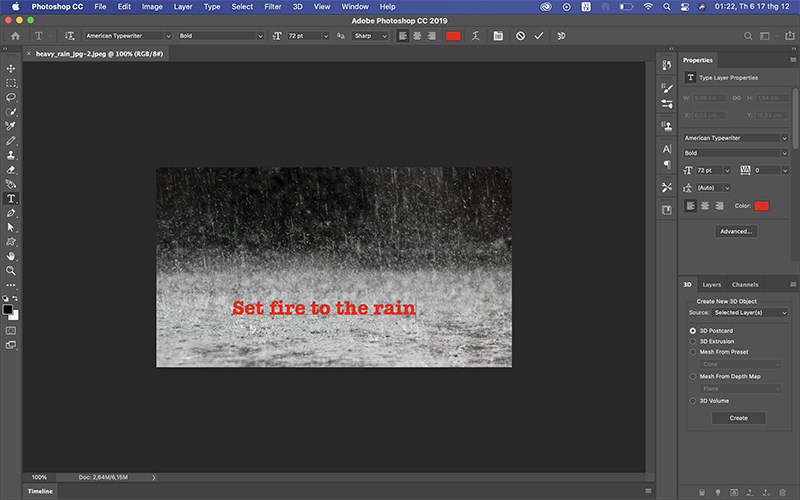Switch to the Layers tab

click(x=712, y=285)
